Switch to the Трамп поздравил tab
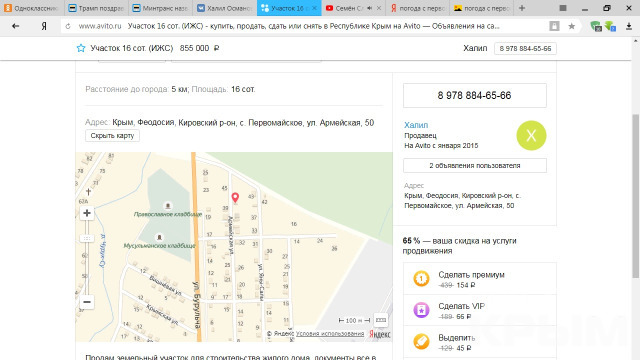The width and height of the screenshot is (640, 360). [96, 8]
